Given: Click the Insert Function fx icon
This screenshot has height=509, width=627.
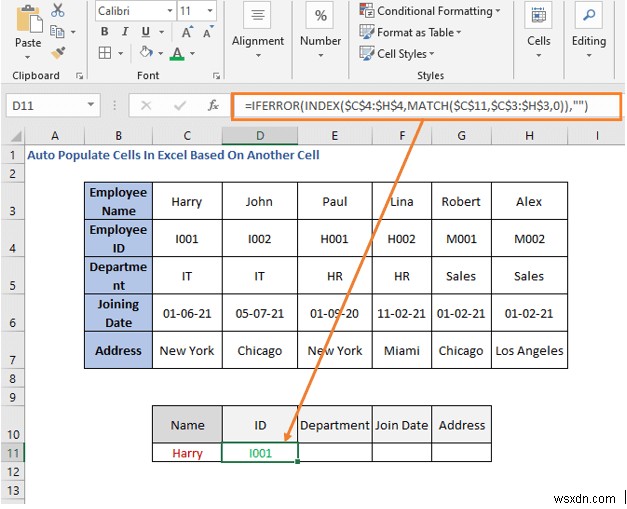Looking at the screenshot, I should click(x=213, y=106).
